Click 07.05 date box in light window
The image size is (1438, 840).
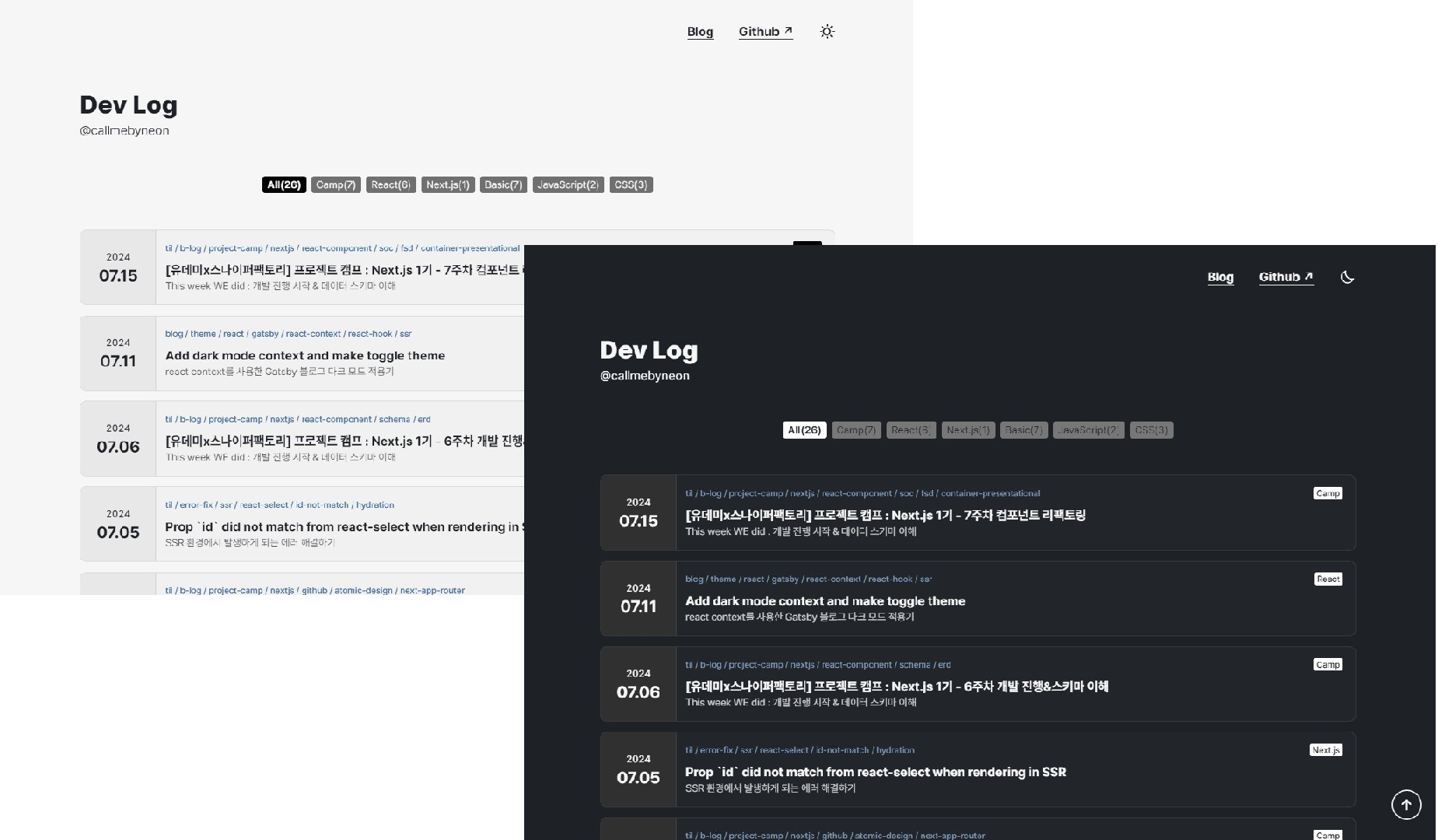point(118,524)
